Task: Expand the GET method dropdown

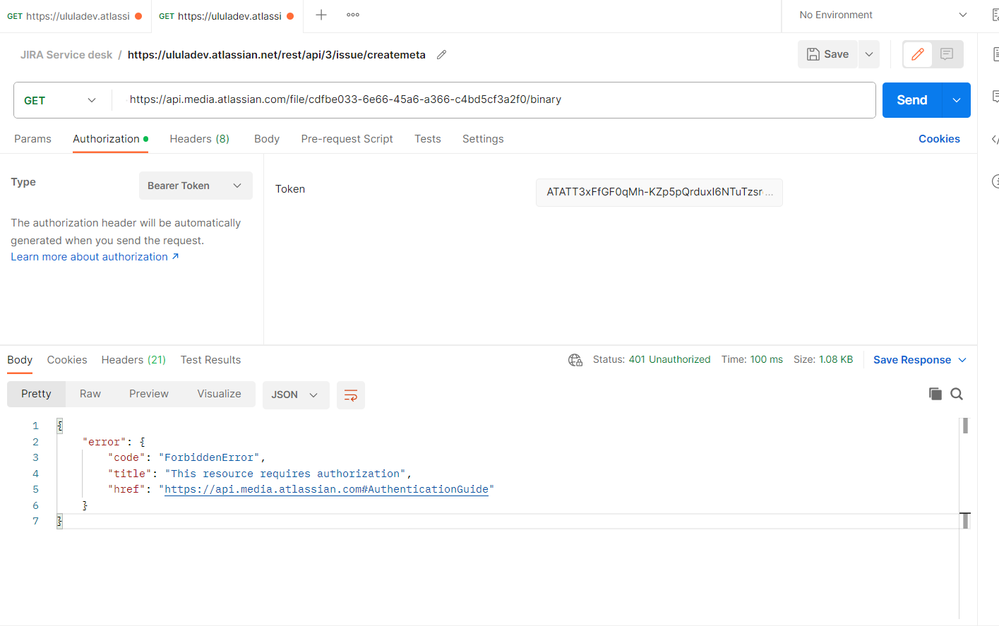Action: [x=61, y=100]
